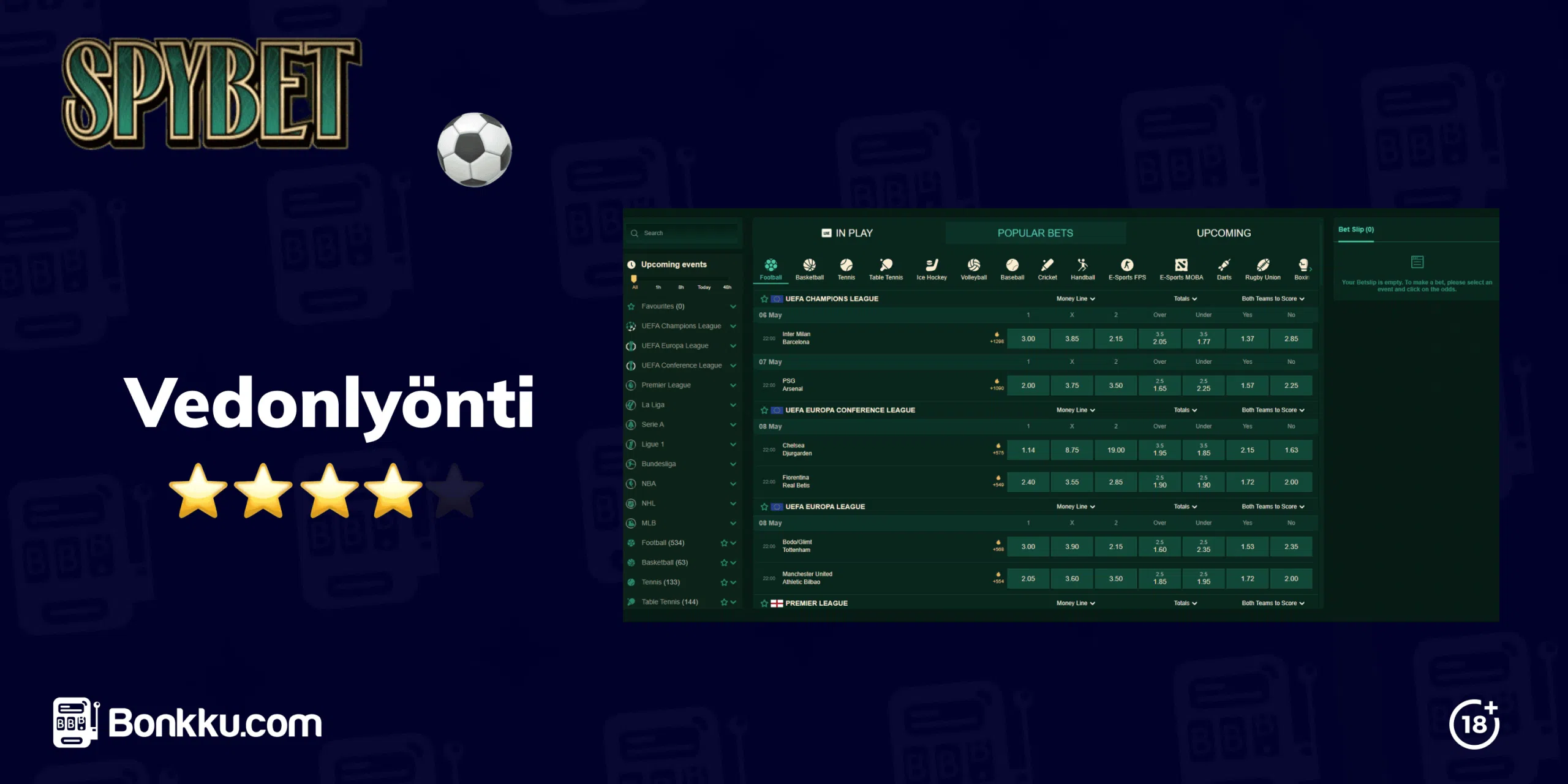Click the upcoming events time slider handle
This screenshot has width=1568, height=784.
pyautogui.click(x=634, y=279)
